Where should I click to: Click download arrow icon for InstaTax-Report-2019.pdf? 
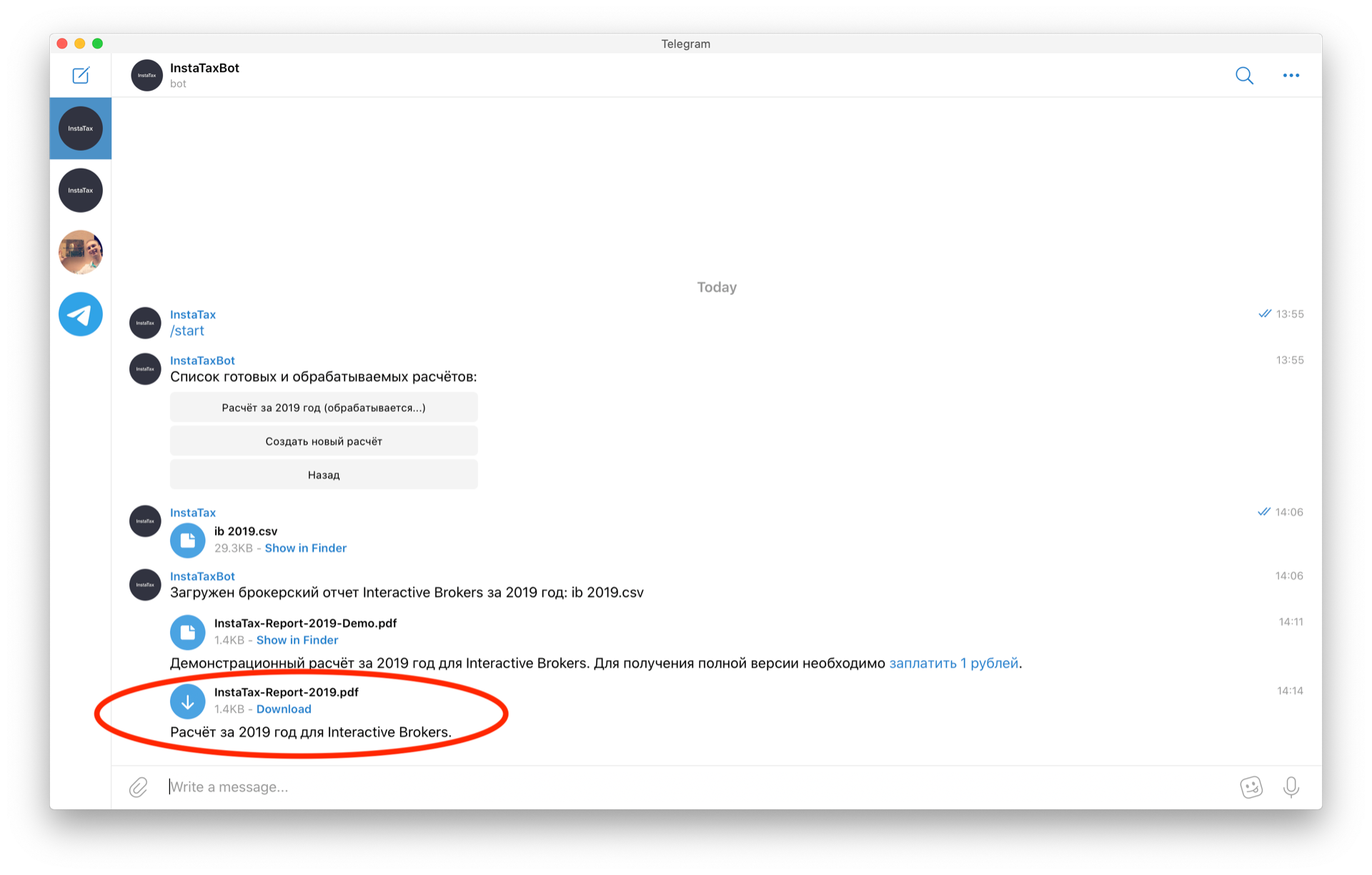click(187, 701)
